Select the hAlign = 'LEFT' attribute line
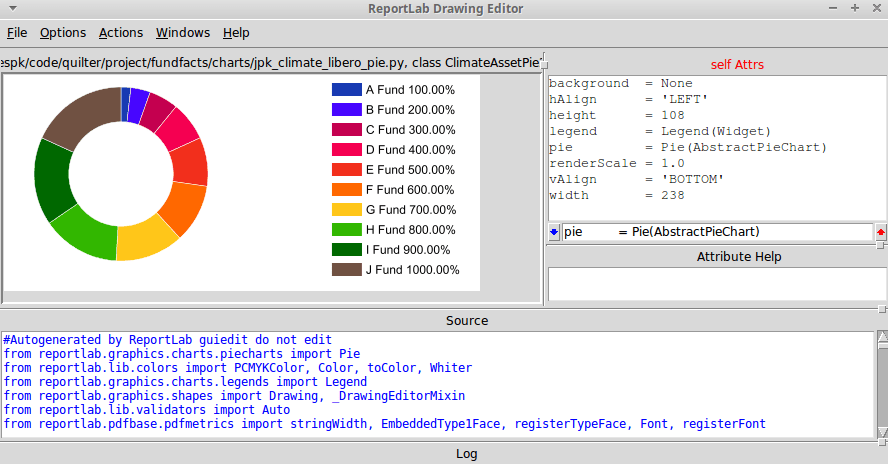Screen dimensions: 890x466 click(x=628, y=99)
